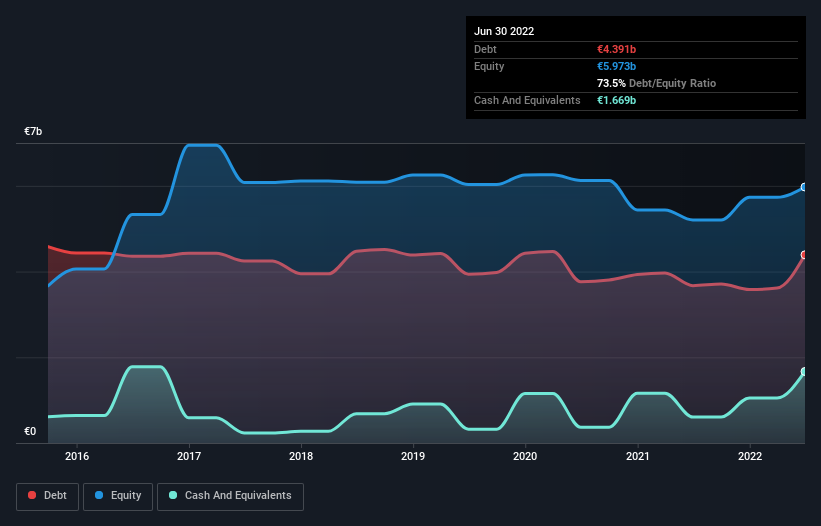Click the €0 y-axis label
Image resolution: width=821 pixels, height=526 pixels.
(30, 432)
